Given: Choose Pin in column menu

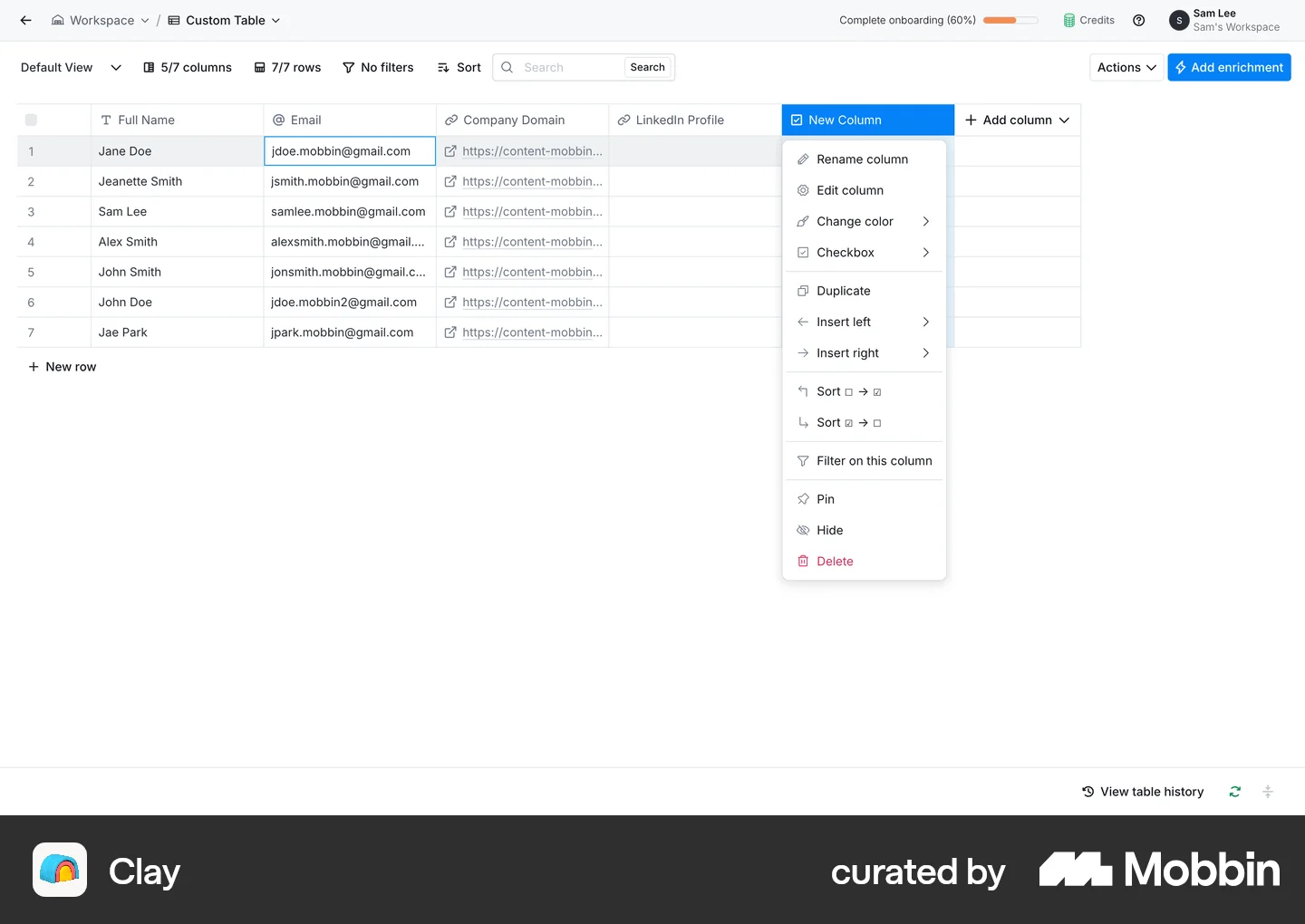Looking at the screenshot, I should click(864, 499).
